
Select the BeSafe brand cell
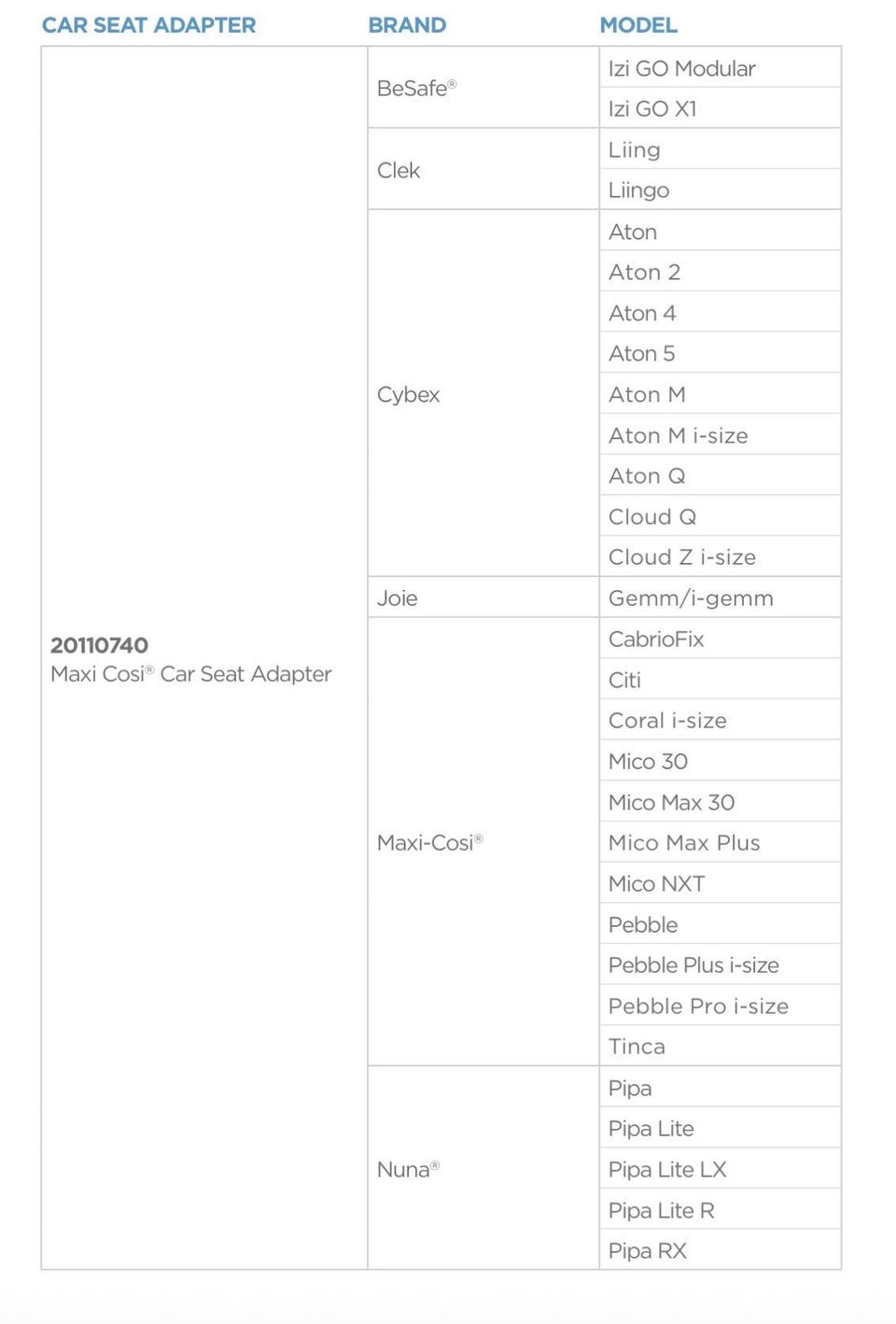click(x=483, y=88)
